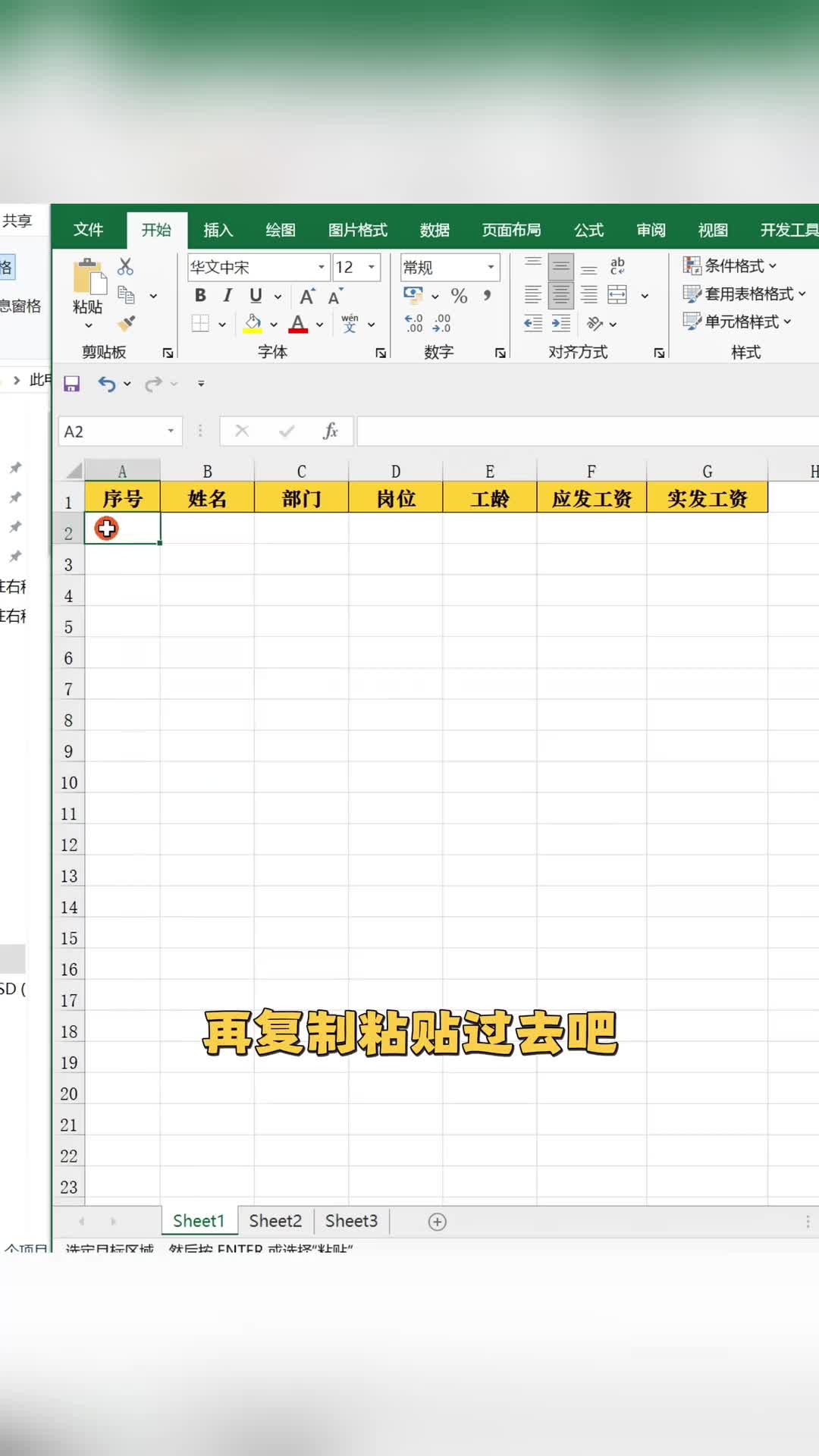The height and width of the screenshot is (1456, 819).
Task: Click the percent style icon
Action: click(459, 296)
